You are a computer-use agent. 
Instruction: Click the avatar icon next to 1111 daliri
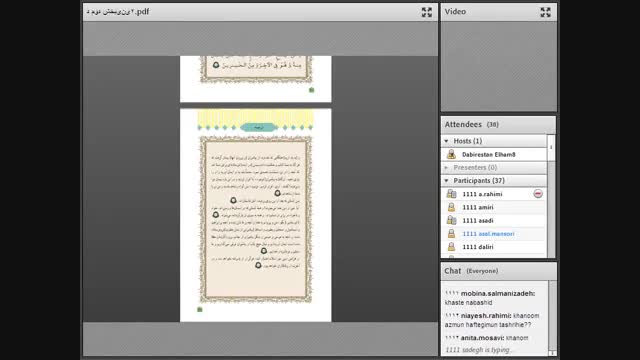coord(451,247)
